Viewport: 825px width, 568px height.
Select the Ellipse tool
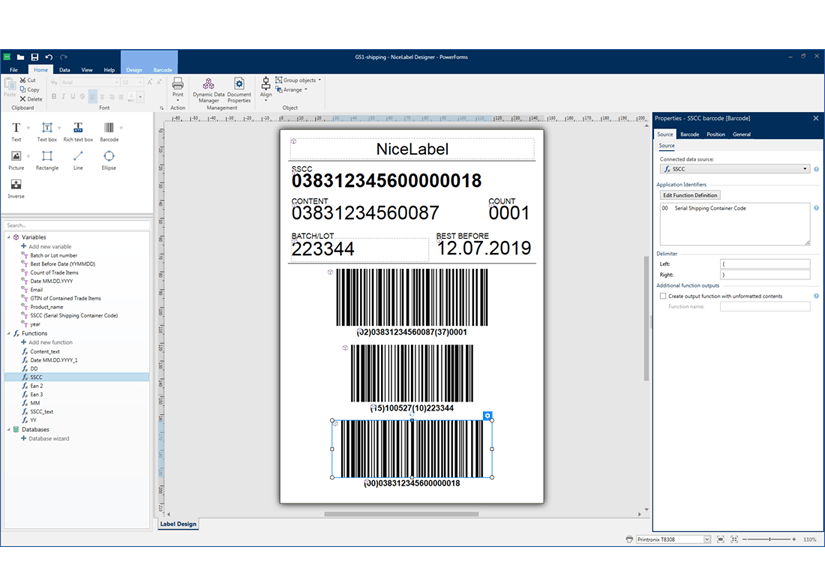109,160
